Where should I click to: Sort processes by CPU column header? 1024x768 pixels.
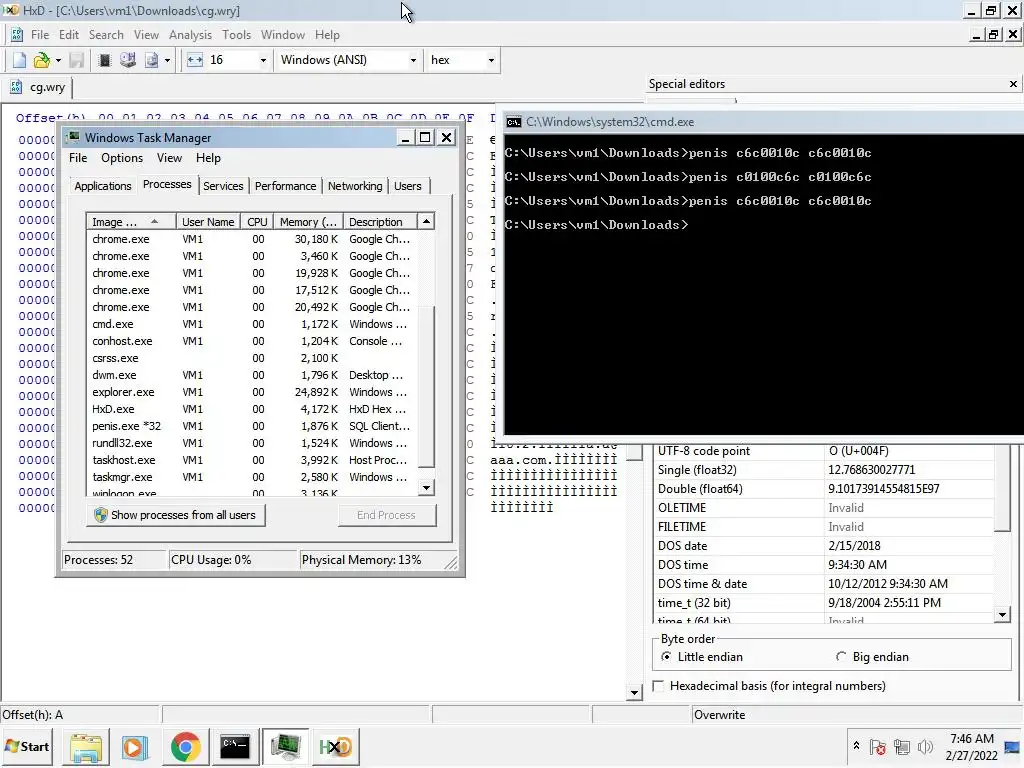click(257, 222)
